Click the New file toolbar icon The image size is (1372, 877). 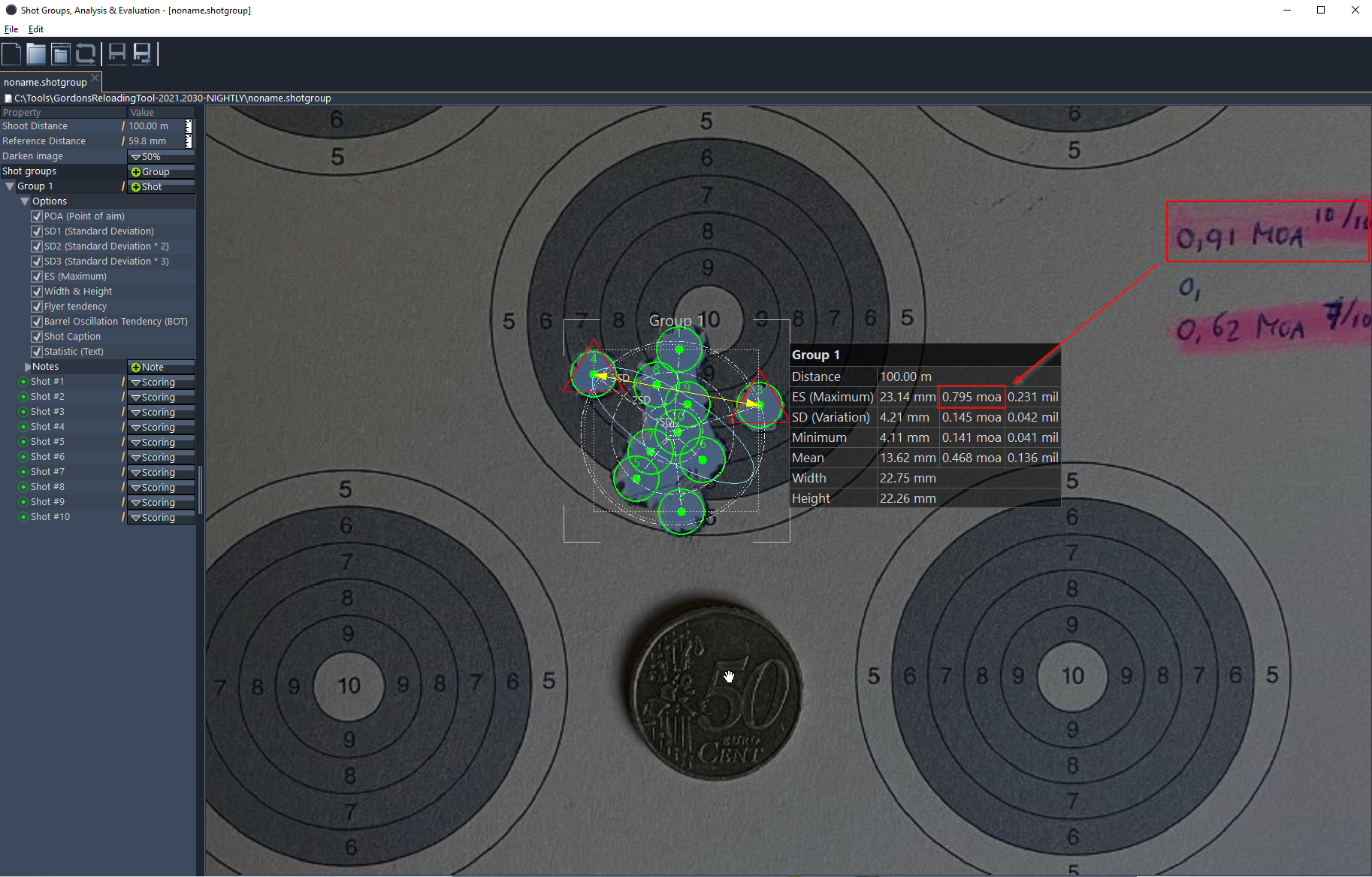(11, 54)
